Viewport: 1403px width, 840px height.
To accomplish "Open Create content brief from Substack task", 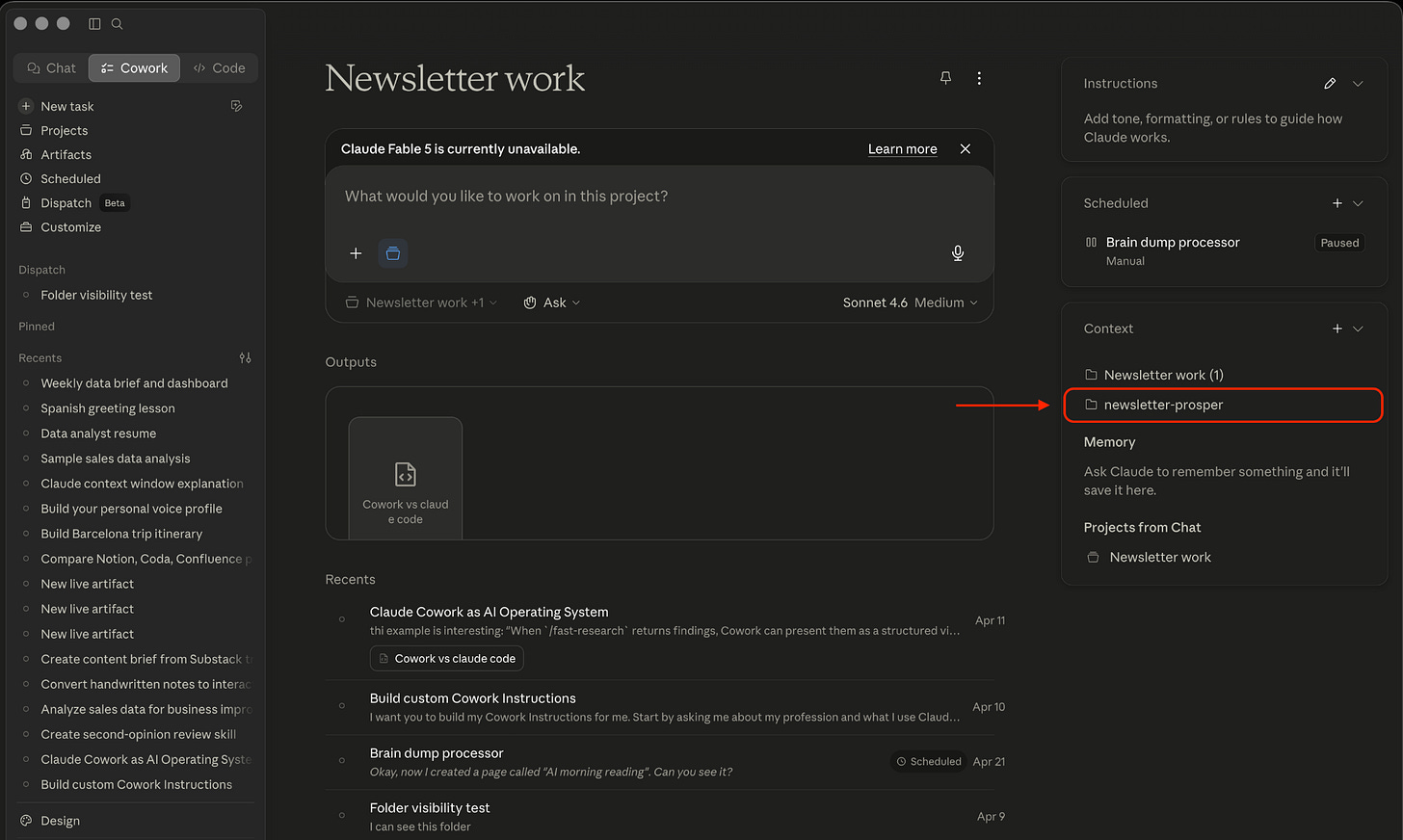I will click(x=145, y=659).
